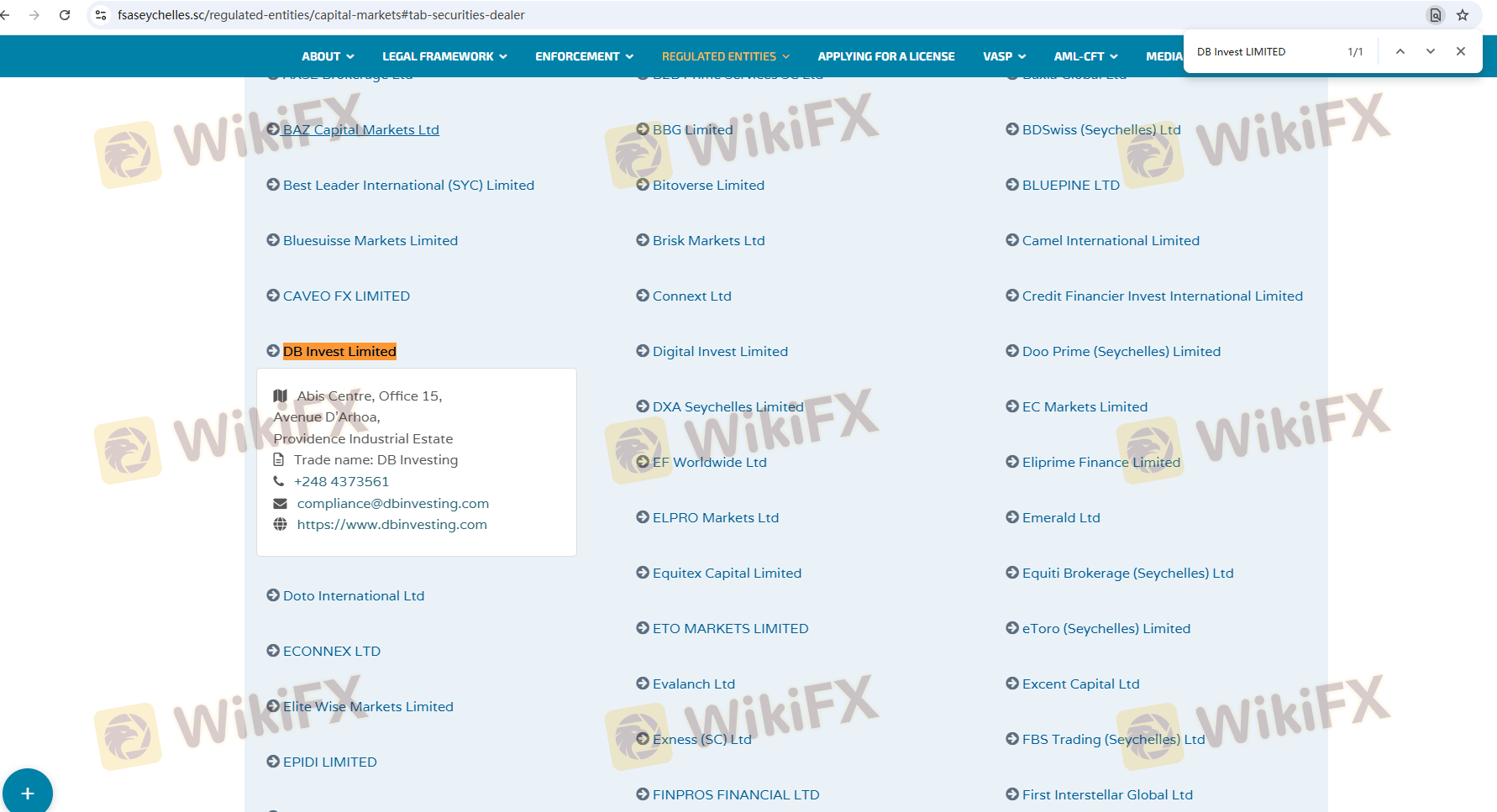This screenshot has width=1497, height=812.
Task: Focus the browser address bar URL
Action: pyautogui.click(x=321, y=15)
